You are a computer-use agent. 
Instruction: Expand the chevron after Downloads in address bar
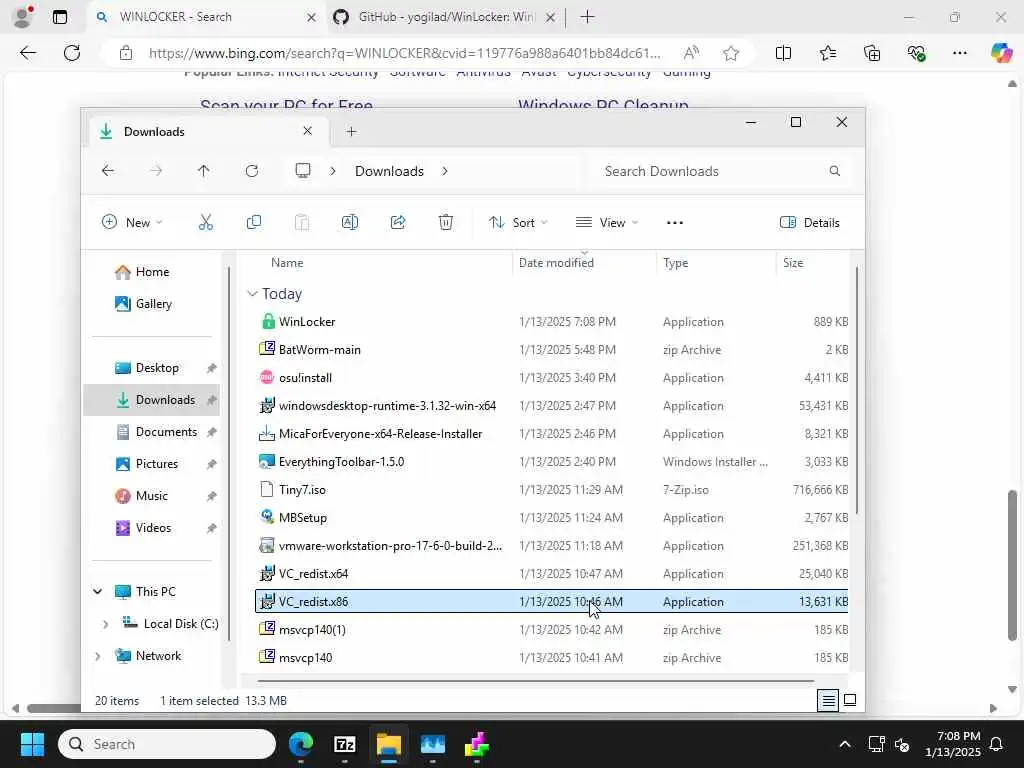(445, 171)
